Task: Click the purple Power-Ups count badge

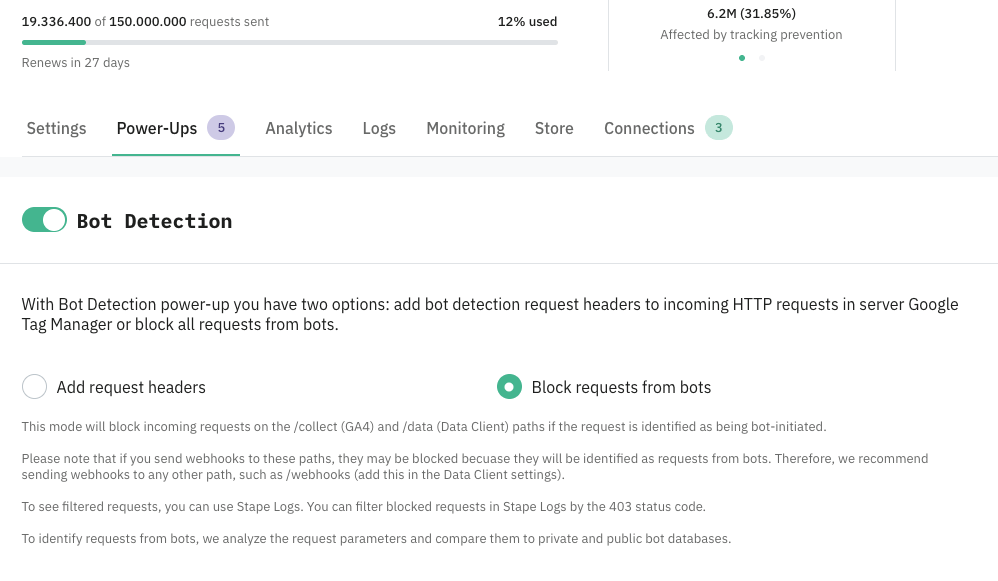Action: (x=221, y=128)
